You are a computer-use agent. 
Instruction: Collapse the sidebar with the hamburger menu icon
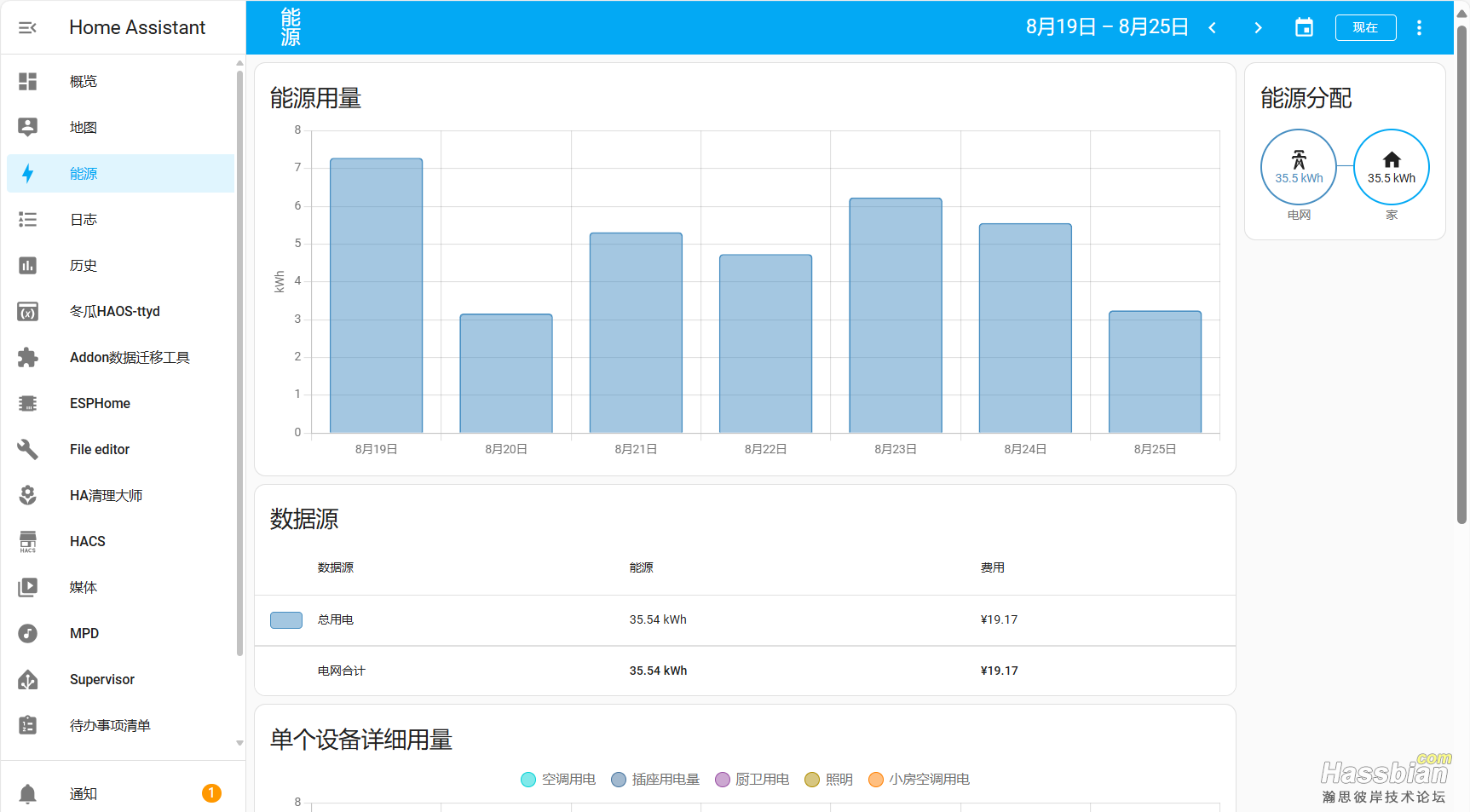click(x=27, y=27)
